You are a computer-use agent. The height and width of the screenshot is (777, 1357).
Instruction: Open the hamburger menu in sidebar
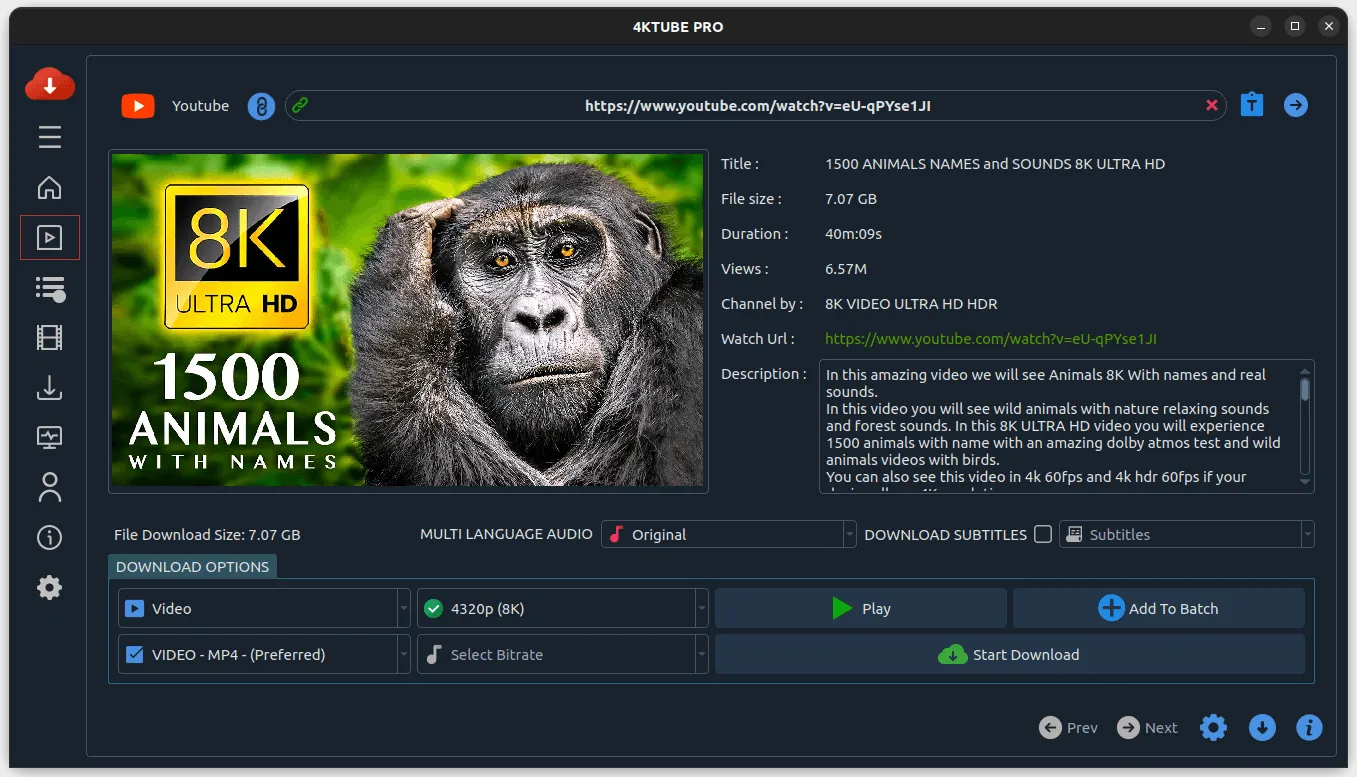click(x=50, y=137)
